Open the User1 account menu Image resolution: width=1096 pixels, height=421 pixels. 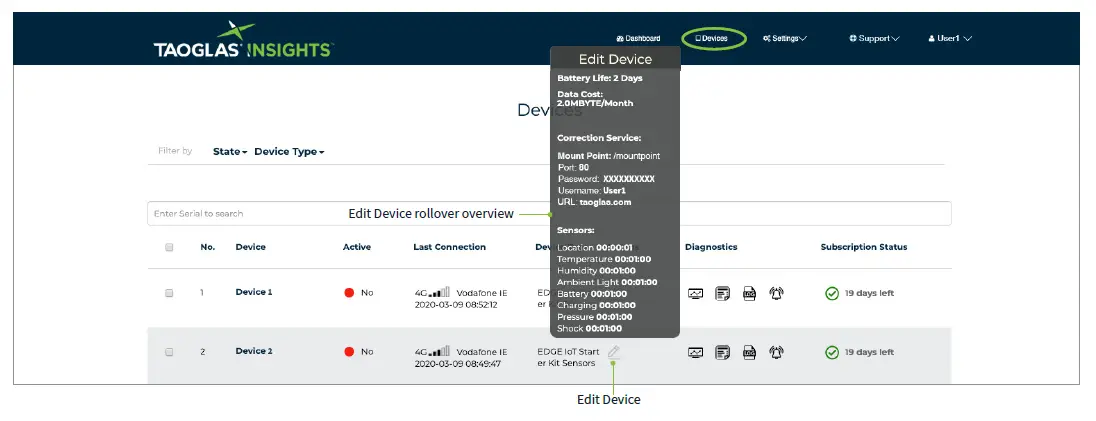(x=950, y=38)
